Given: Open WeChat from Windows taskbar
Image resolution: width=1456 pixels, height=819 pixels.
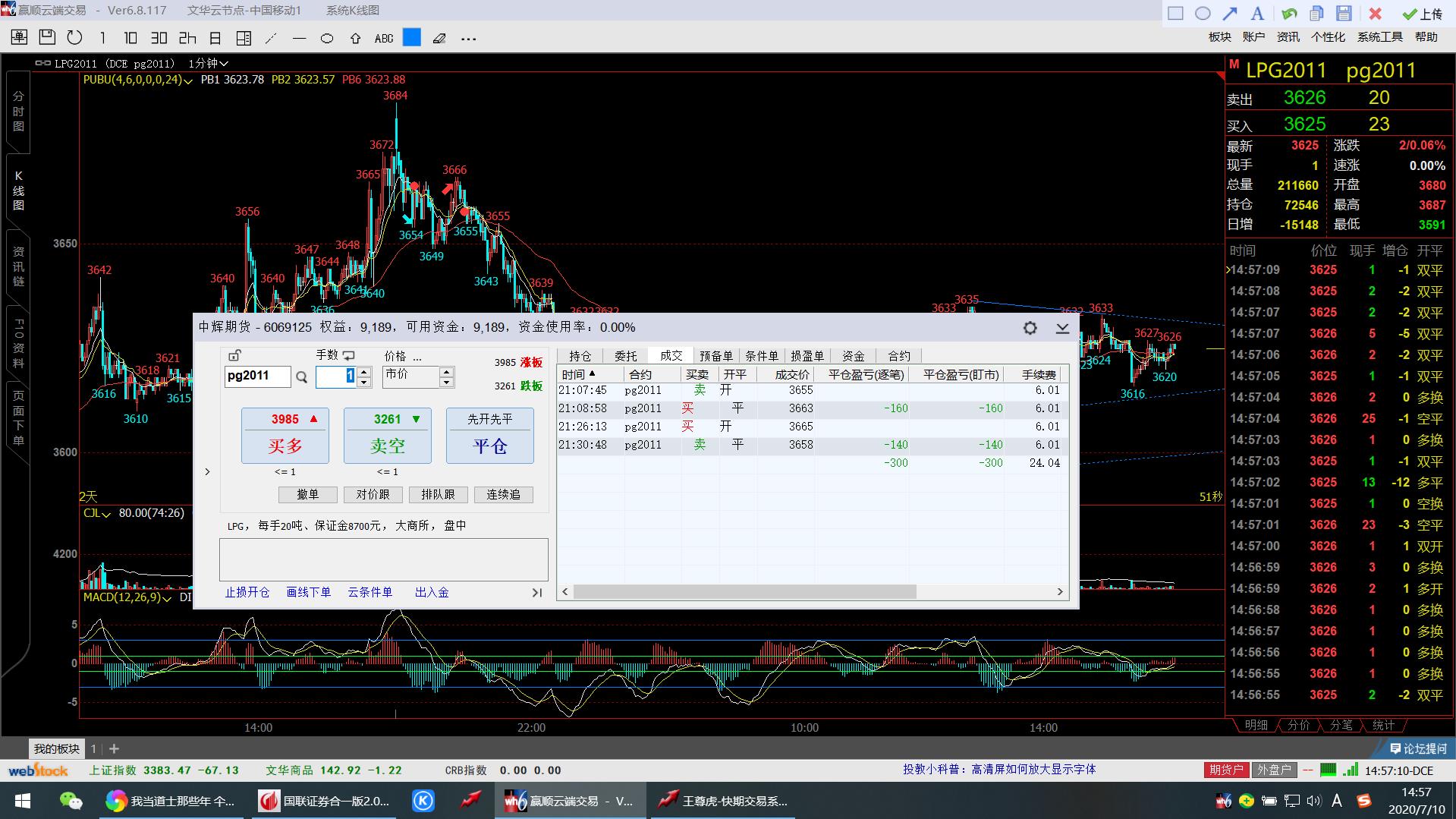Looking at the screenshot, I should (x=71, y=801).
